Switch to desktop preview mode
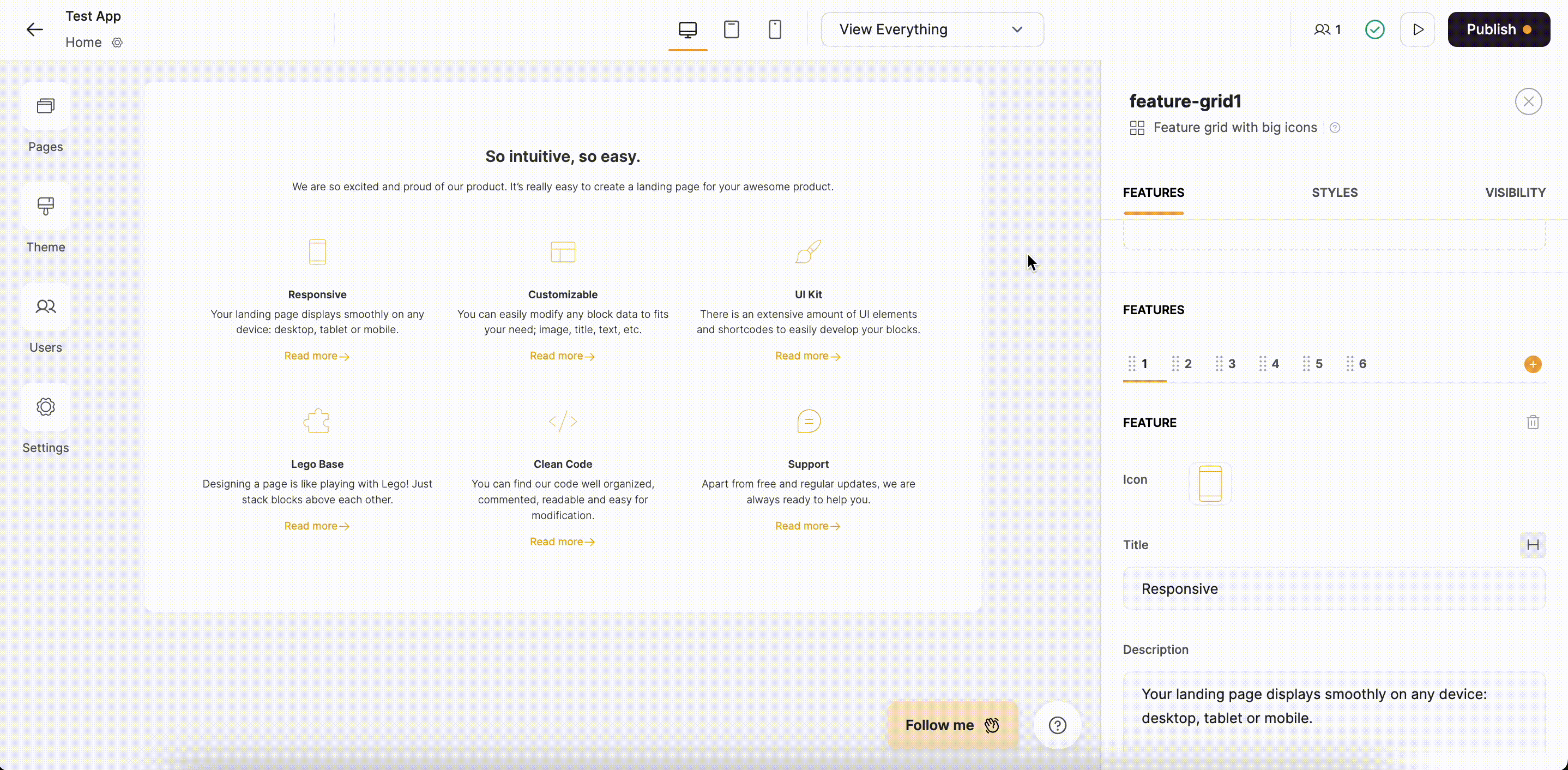 [687, 29]
